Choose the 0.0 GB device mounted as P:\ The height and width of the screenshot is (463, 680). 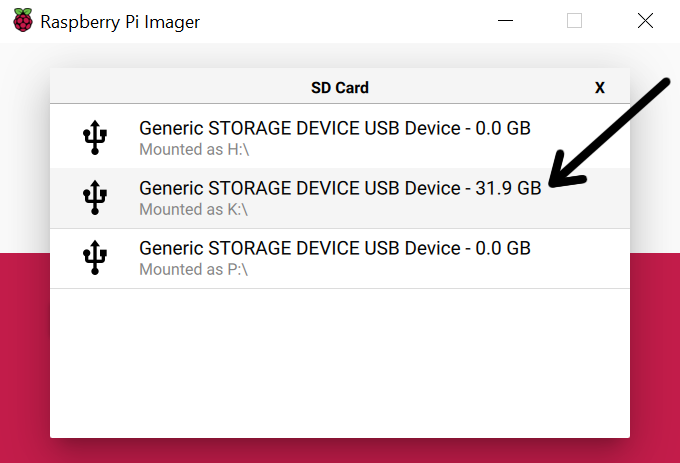pos(340,258)
